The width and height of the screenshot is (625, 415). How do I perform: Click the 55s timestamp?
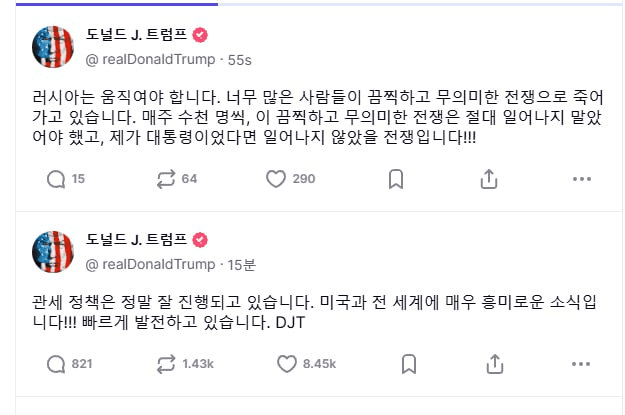pos(240,60)
